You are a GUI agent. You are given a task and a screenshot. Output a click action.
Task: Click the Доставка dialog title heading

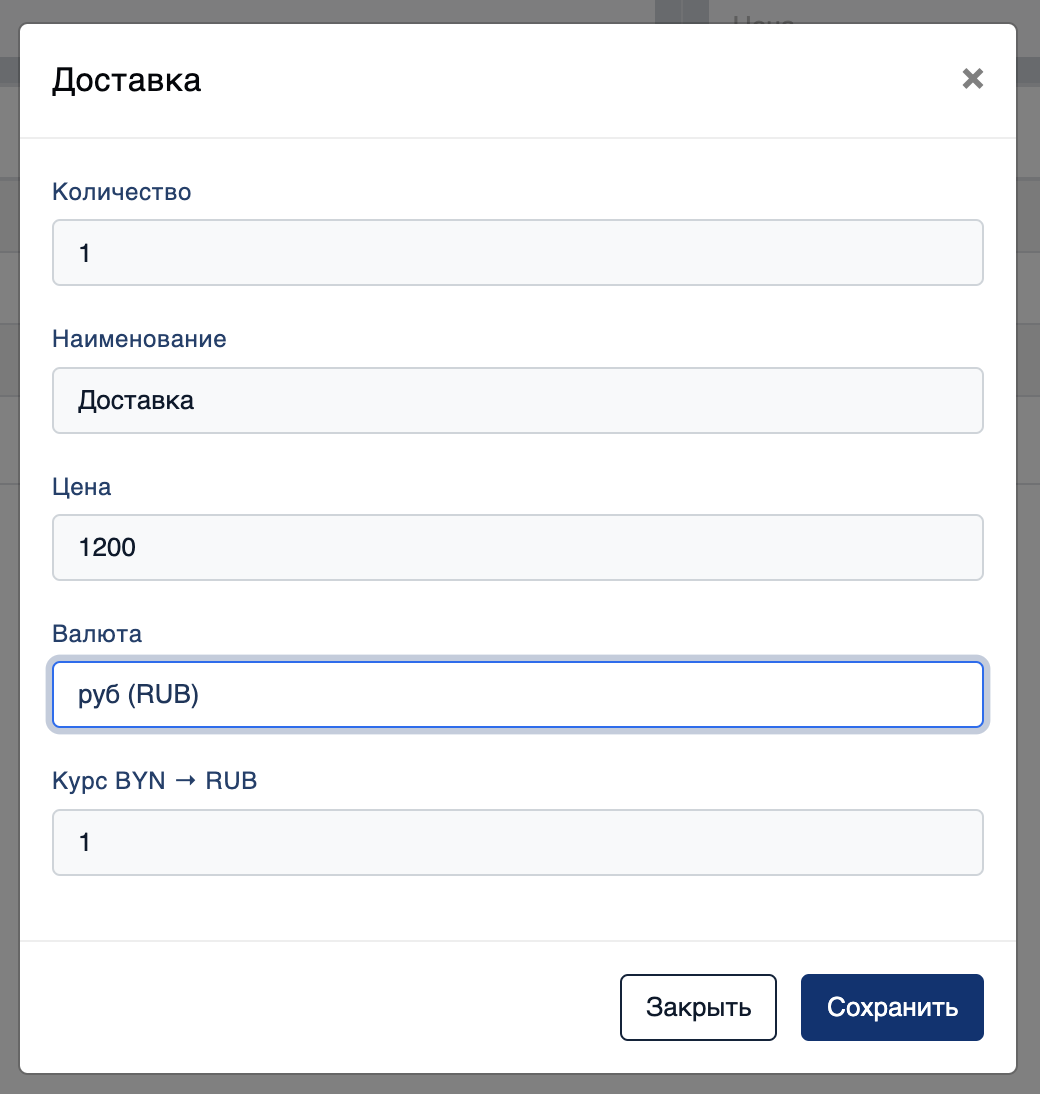[126, 80]
